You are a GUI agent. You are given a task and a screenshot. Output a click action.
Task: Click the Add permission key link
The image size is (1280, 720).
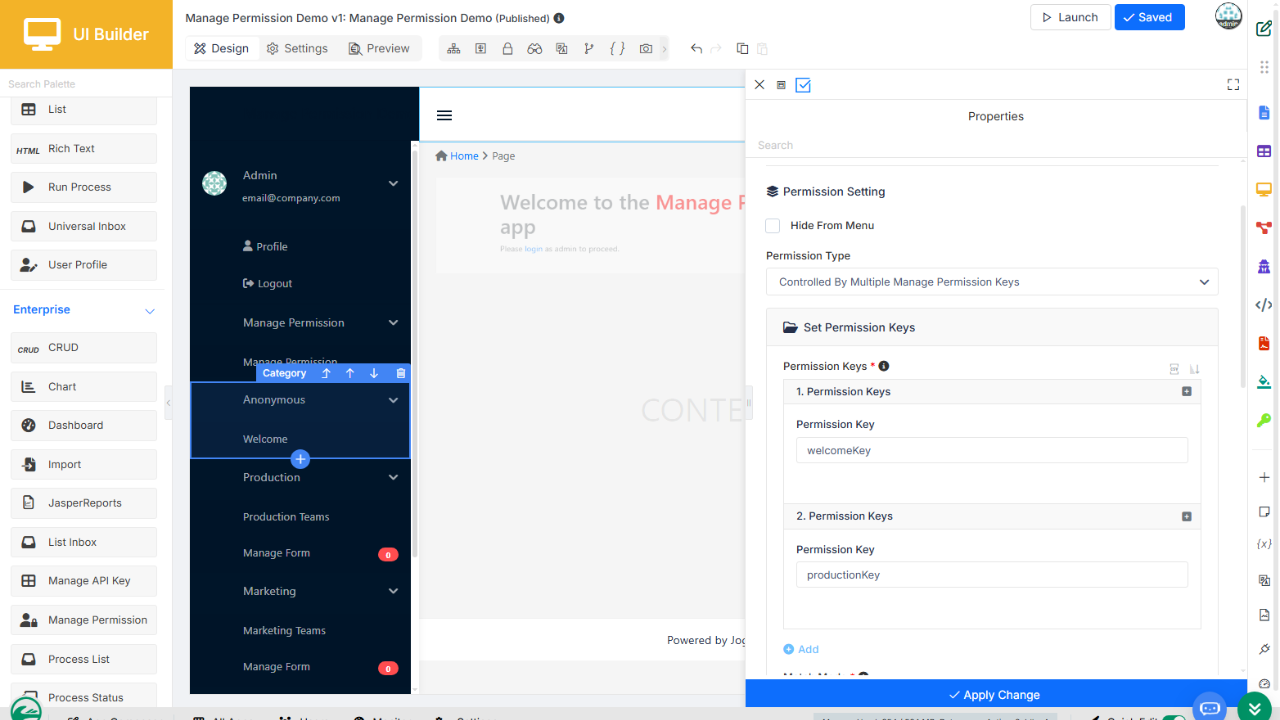coord(801,649)
